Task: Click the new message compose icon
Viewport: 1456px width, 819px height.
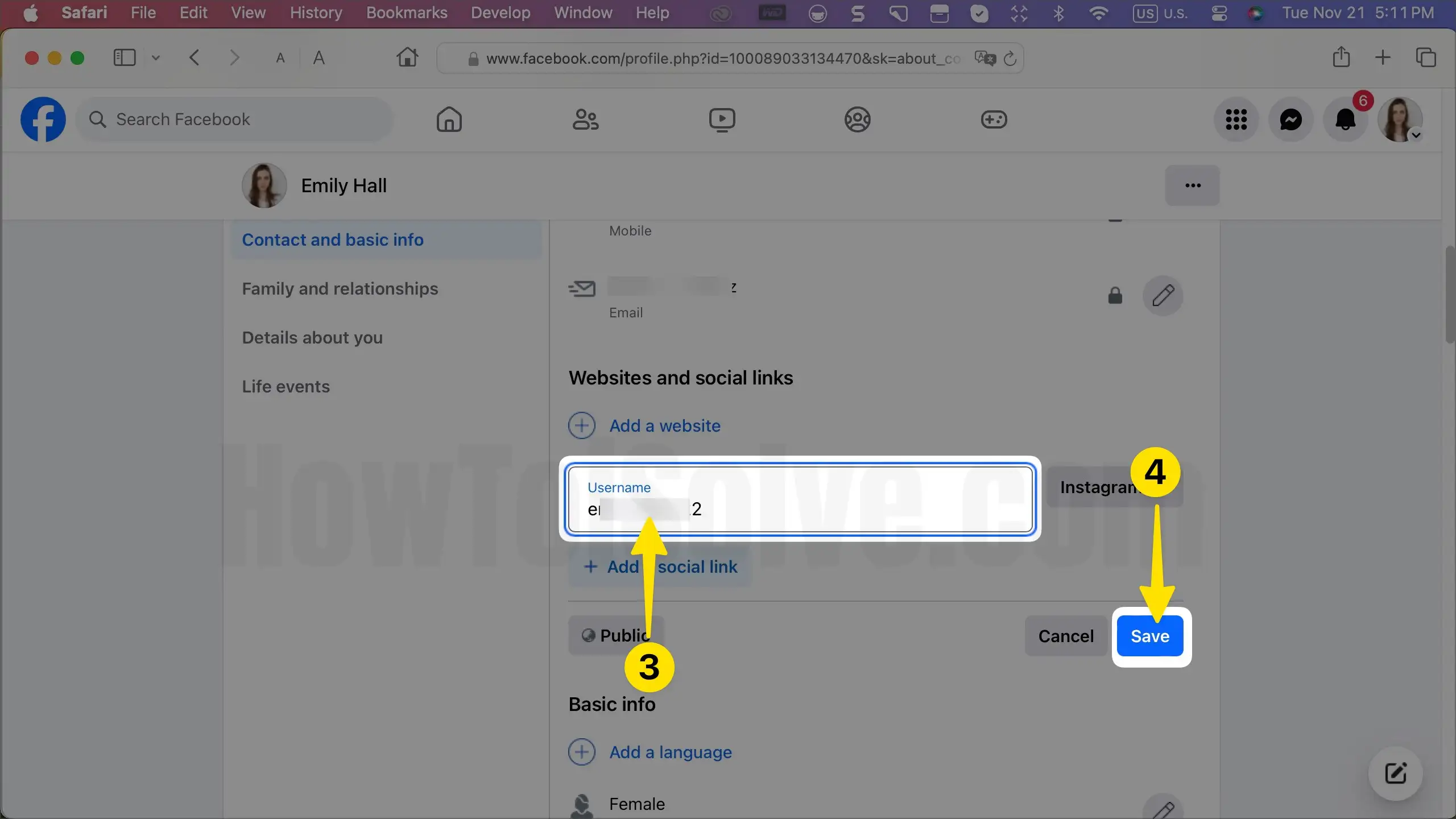Action: (x=1395, y=773)
